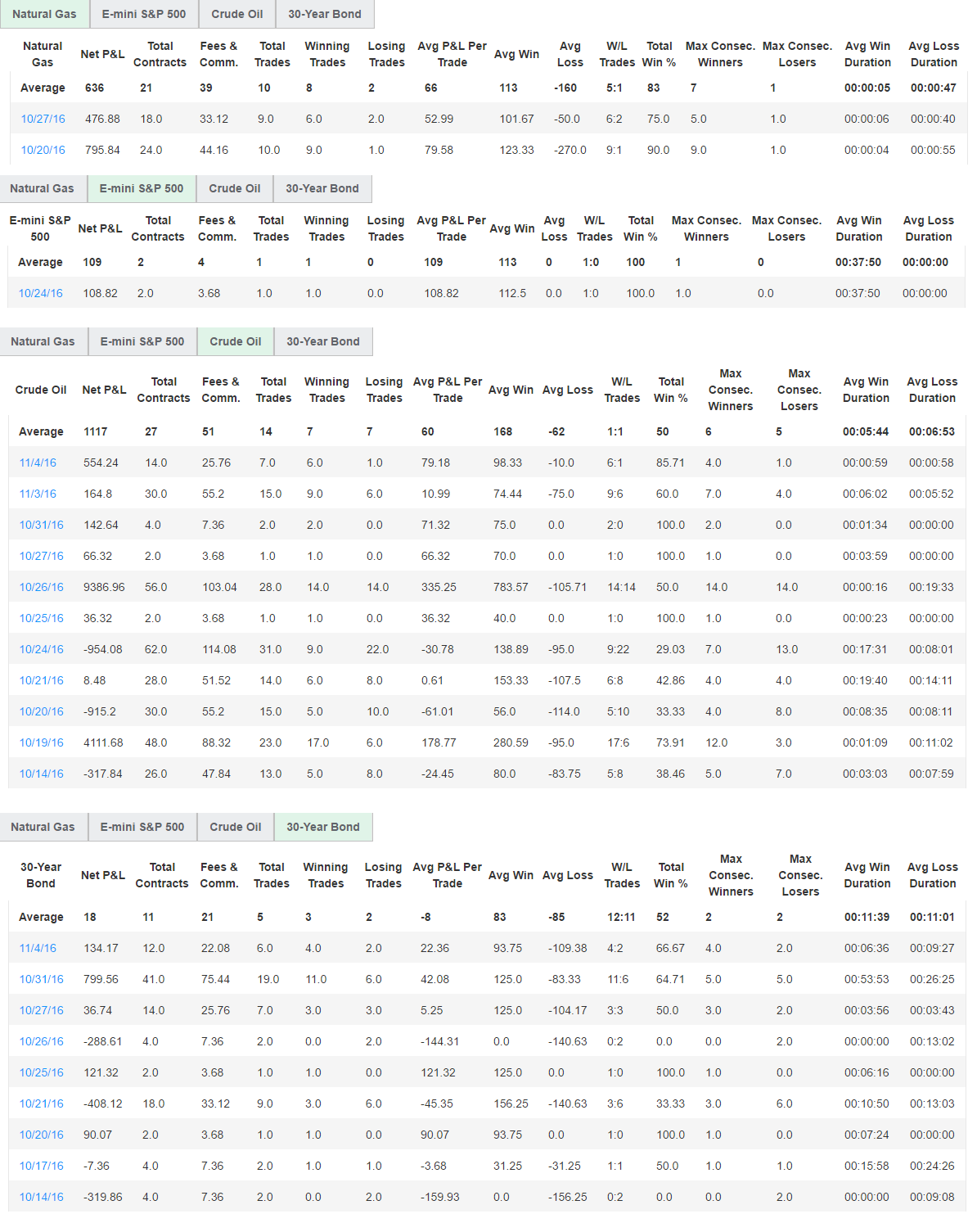The width and height of the screenshot is (977, 1232).
Task: Select the 30-Year Bond tab in first tab group
Action: (x=322, y=14)
